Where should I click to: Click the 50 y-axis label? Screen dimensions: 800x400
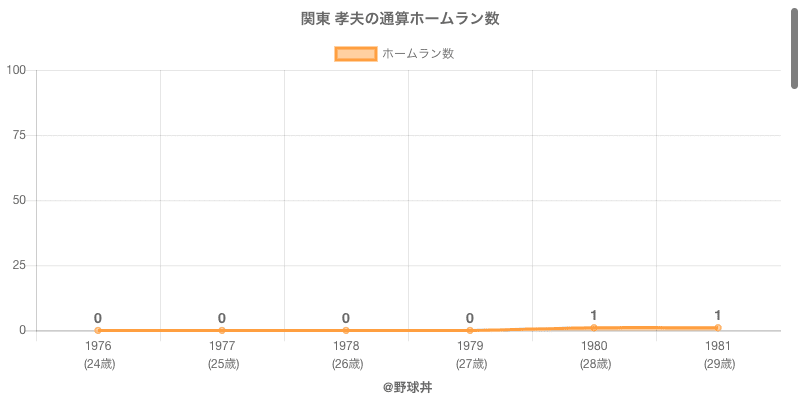(20, 200)
